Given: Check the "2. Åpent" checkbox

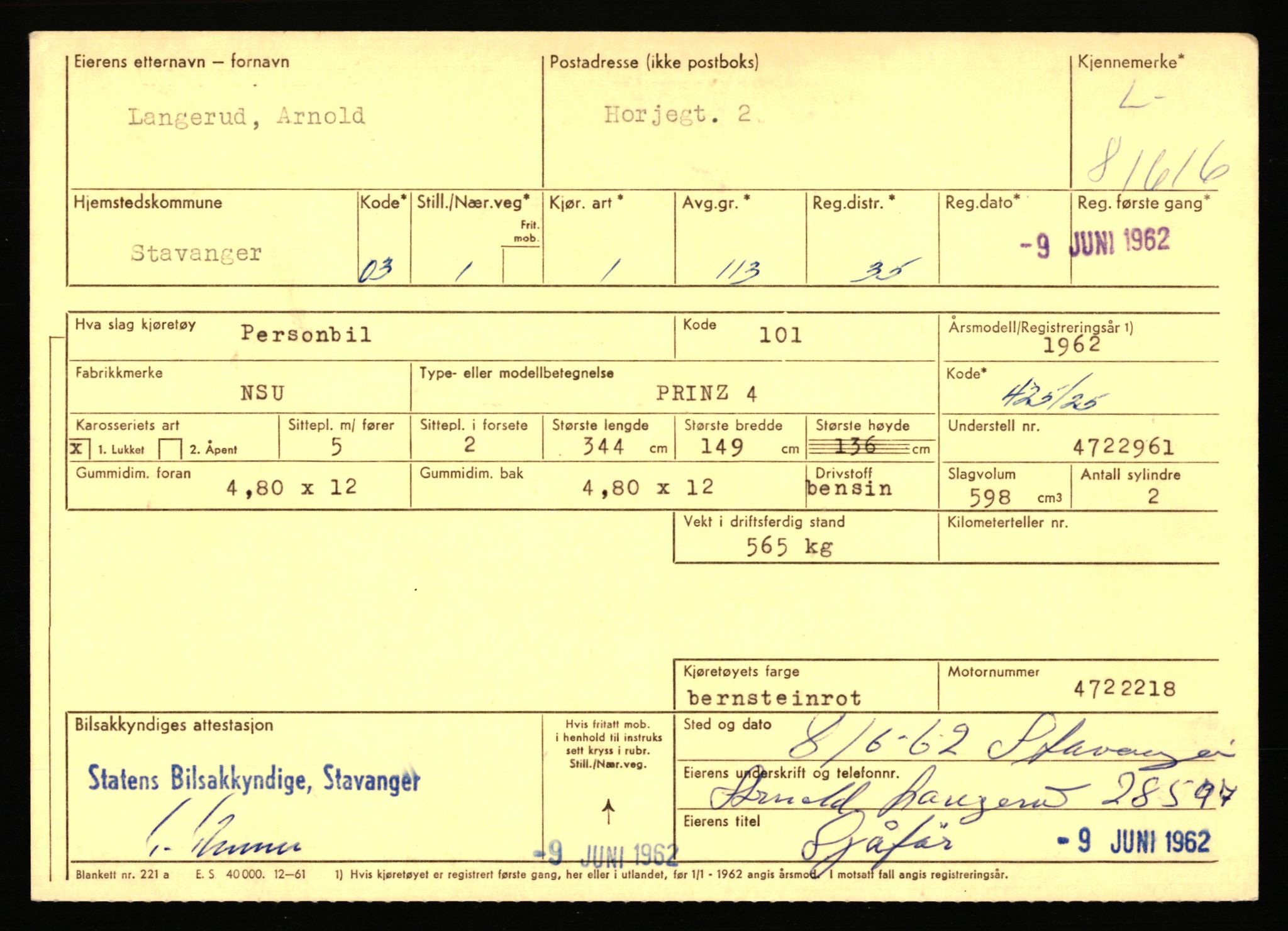Looking at the screenshot, I should coord(170,449).
